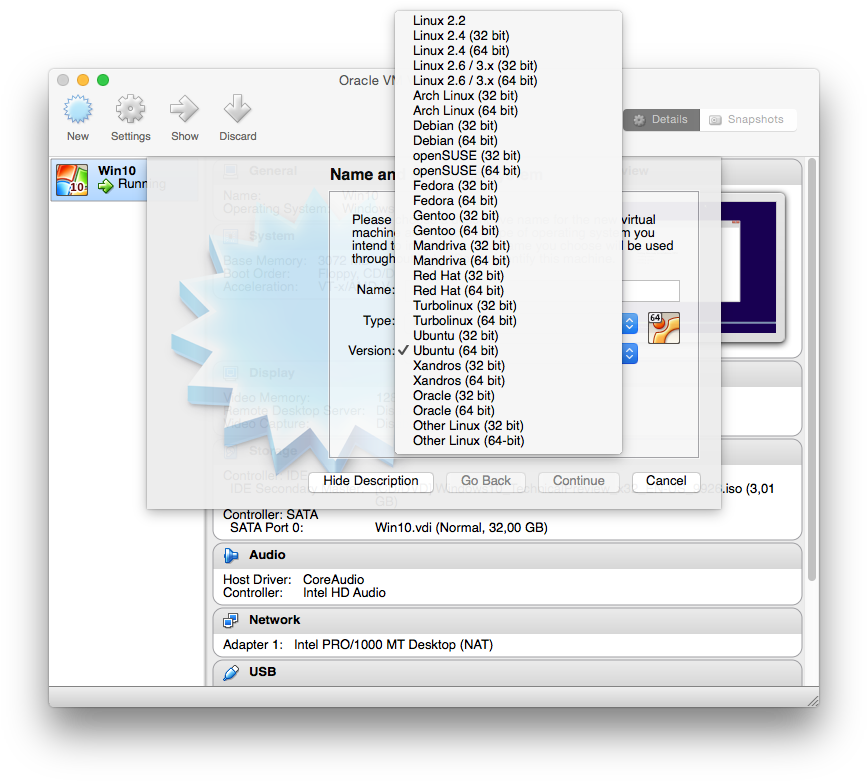The image size is (867, 781).
Task: Click the New virtual machine icon
Action: point(77,110)
